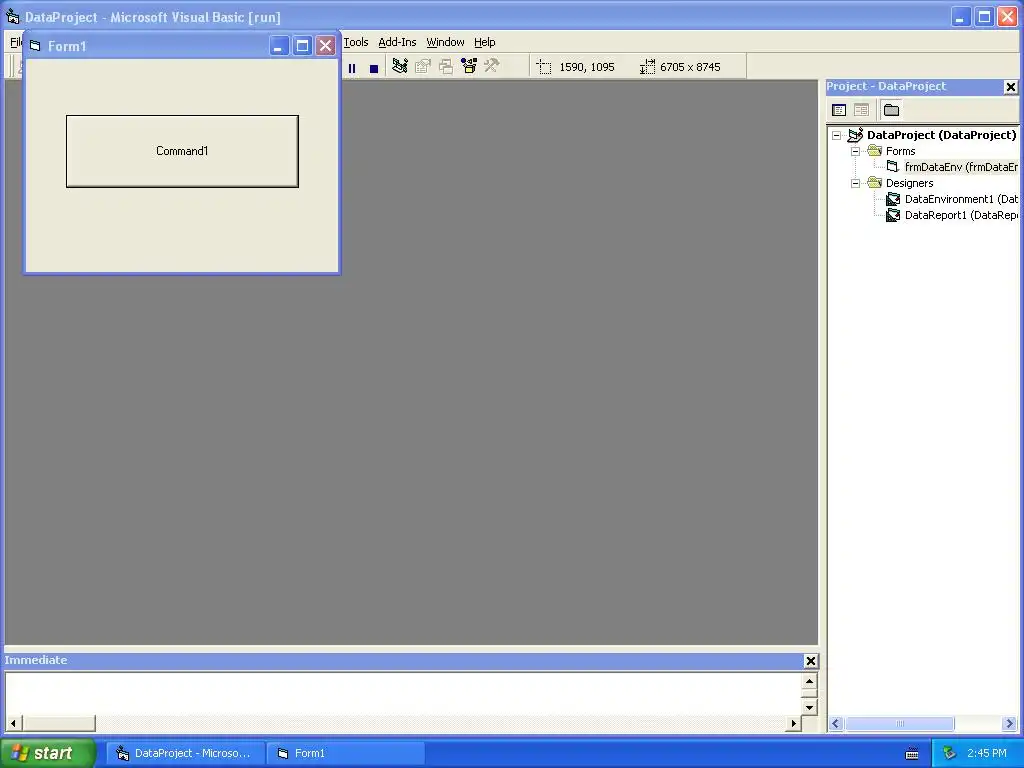Viewport: 1024px width, 768px height.
Task: Click inside the Immediate window text area
Action: point(403,694)
